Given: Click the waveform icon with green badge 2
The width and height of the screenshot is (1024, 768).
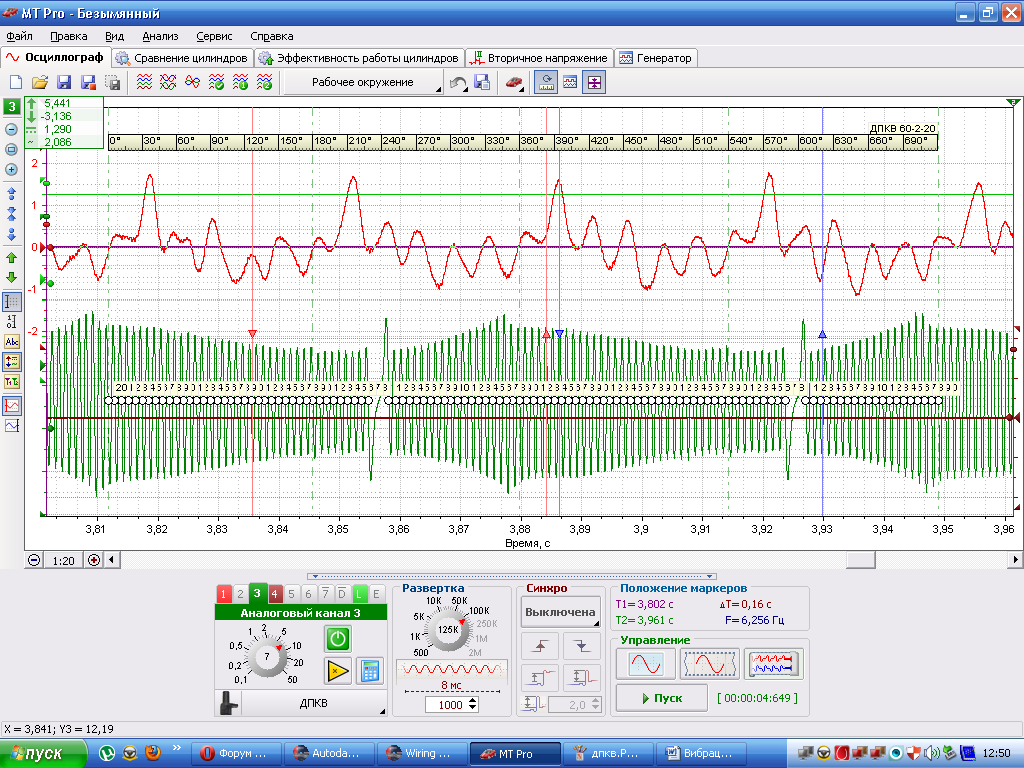Looking at the screenshot, I should 264,82.
